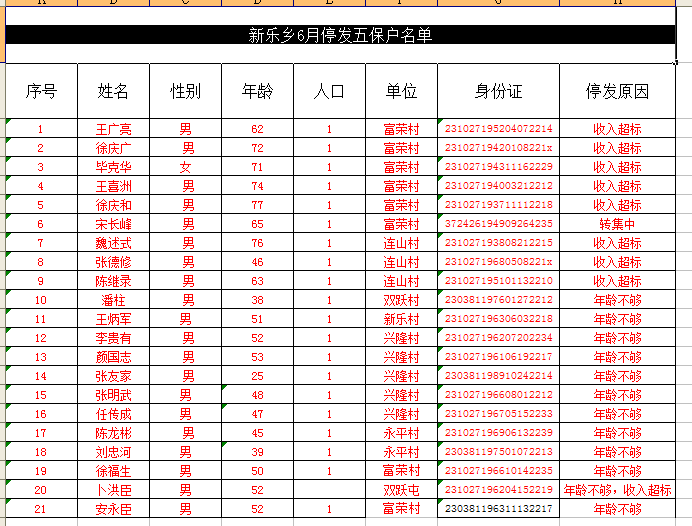Click the 身份证 header cell
Viewport: 692px width, 526px height.
pyautogui.click(x=498, y=91)
